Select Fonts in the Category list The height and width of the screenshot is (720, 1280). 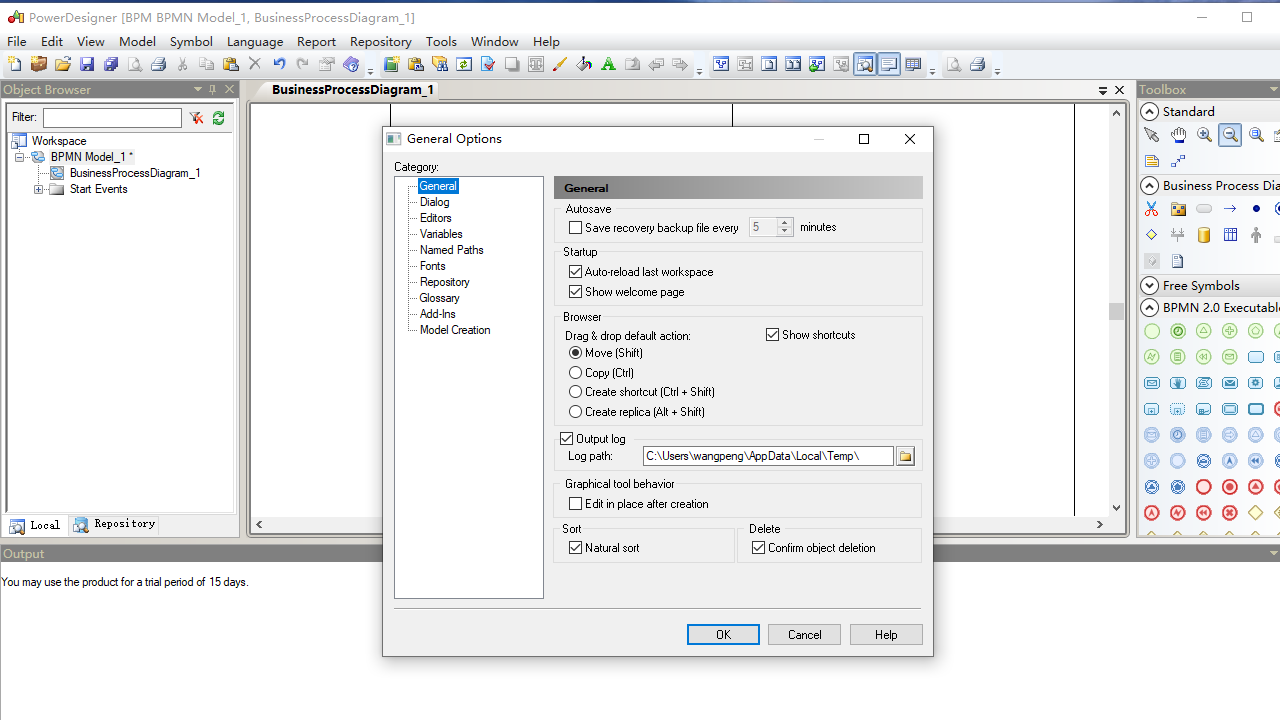pyautogui.click(x=431, y=265)
